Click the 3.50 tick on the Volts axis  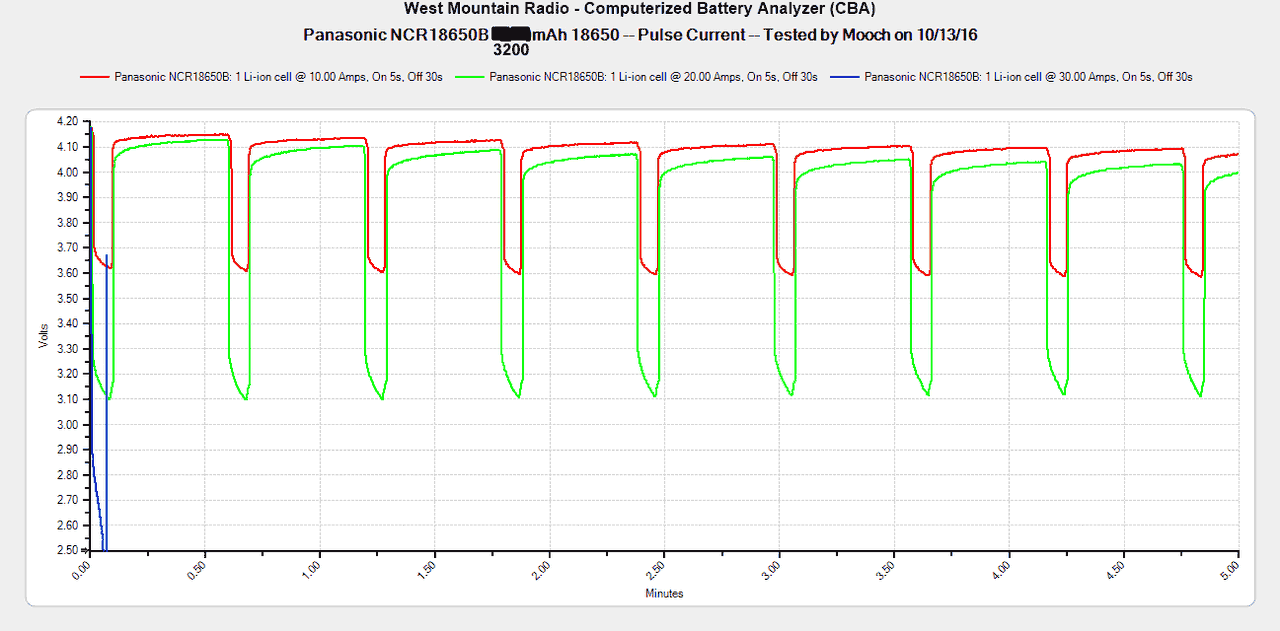pyautogui.click(x=67, y=298)
